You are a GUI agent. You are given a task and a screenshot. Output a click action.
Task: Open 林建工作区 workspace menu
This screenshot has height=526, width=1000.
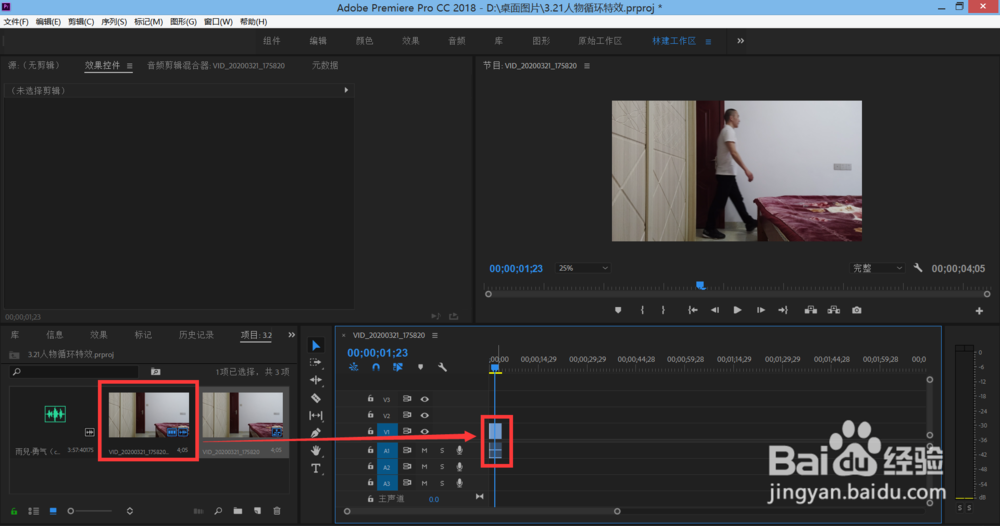708,41
